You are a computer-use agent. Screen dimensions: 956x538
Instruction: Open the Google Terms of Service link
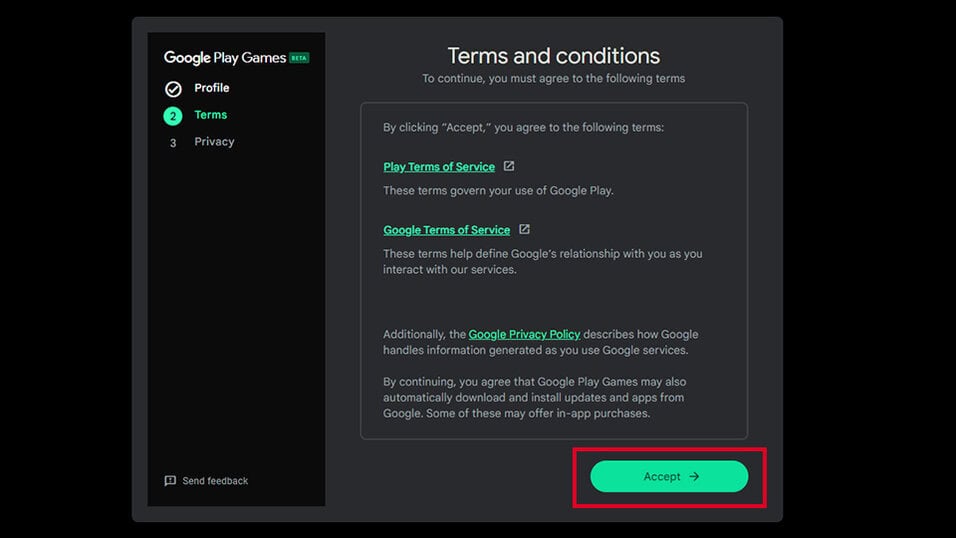[446, 230]
